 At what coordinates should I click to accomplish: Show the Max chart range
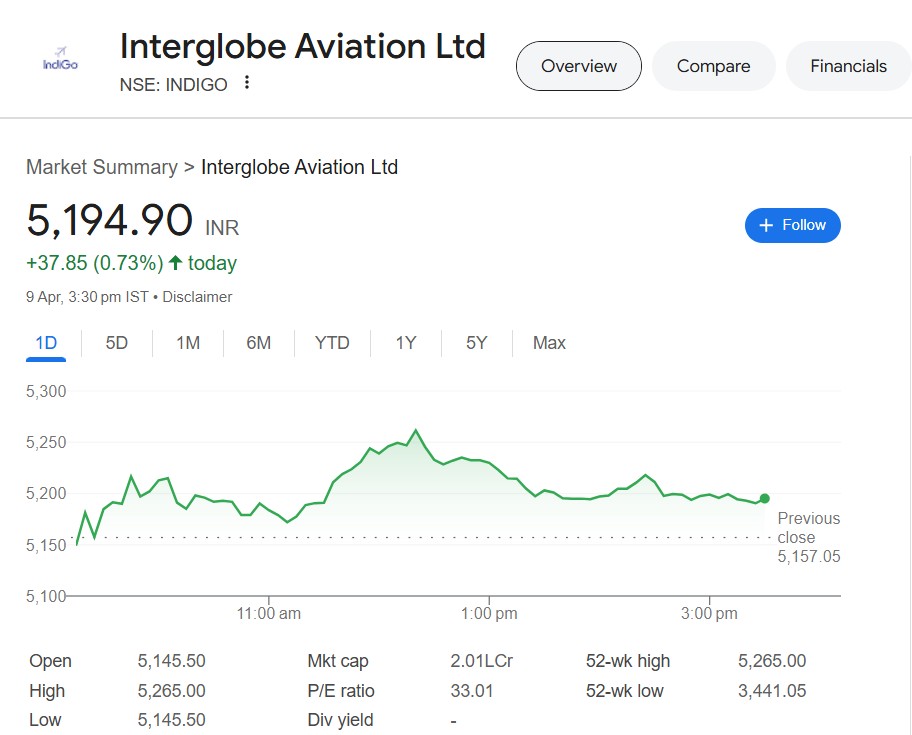click(549, 343)
